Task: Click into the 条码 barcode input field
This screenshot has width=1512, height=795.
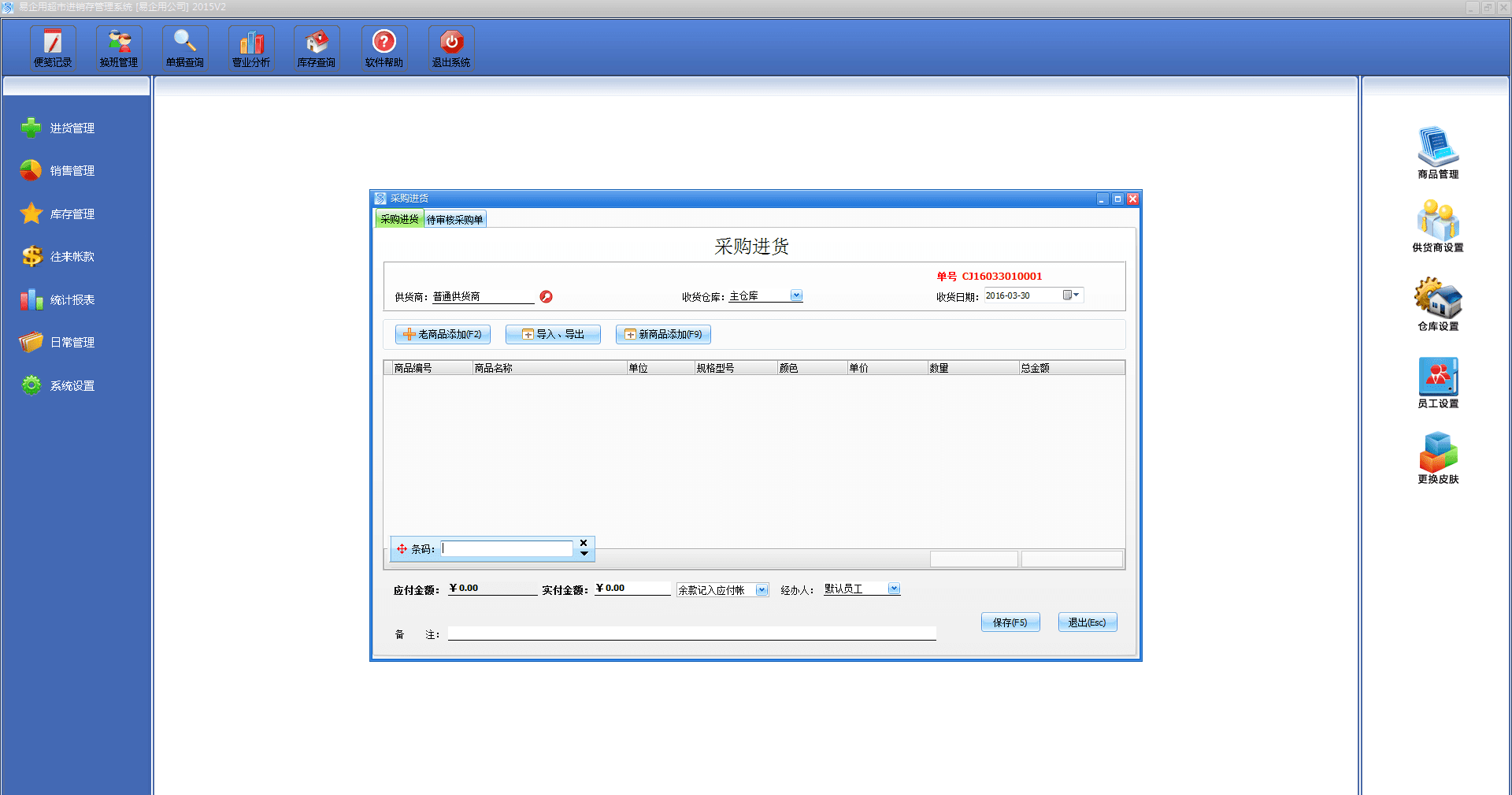Action: pos(506,549)
